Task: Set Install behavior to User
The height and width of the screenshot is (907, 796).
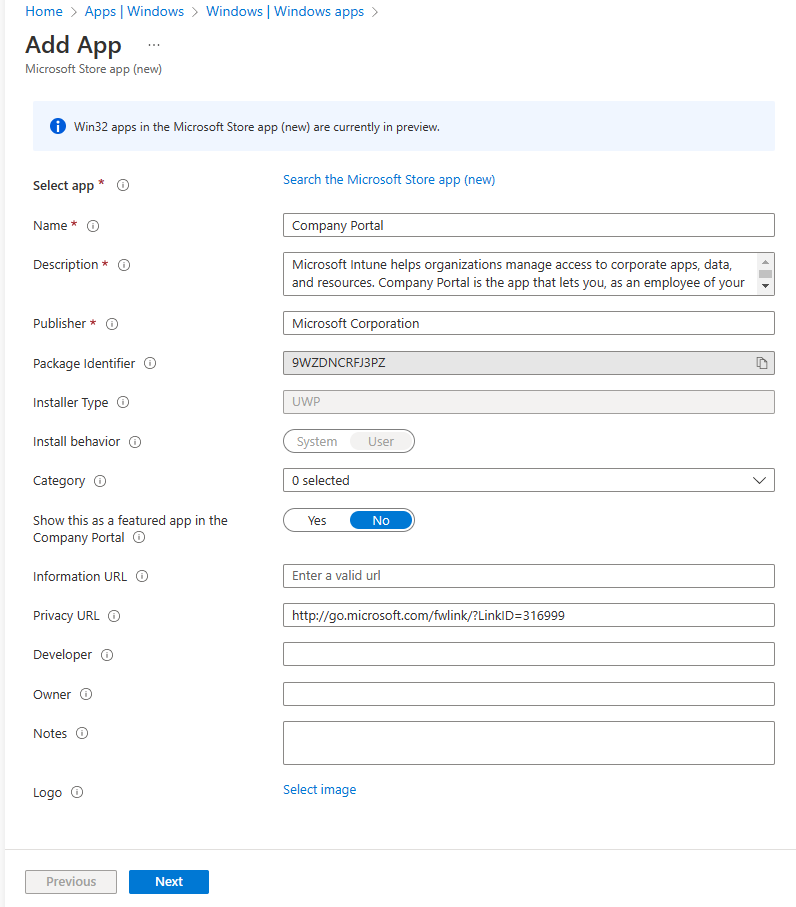Action: click(381, 441)
